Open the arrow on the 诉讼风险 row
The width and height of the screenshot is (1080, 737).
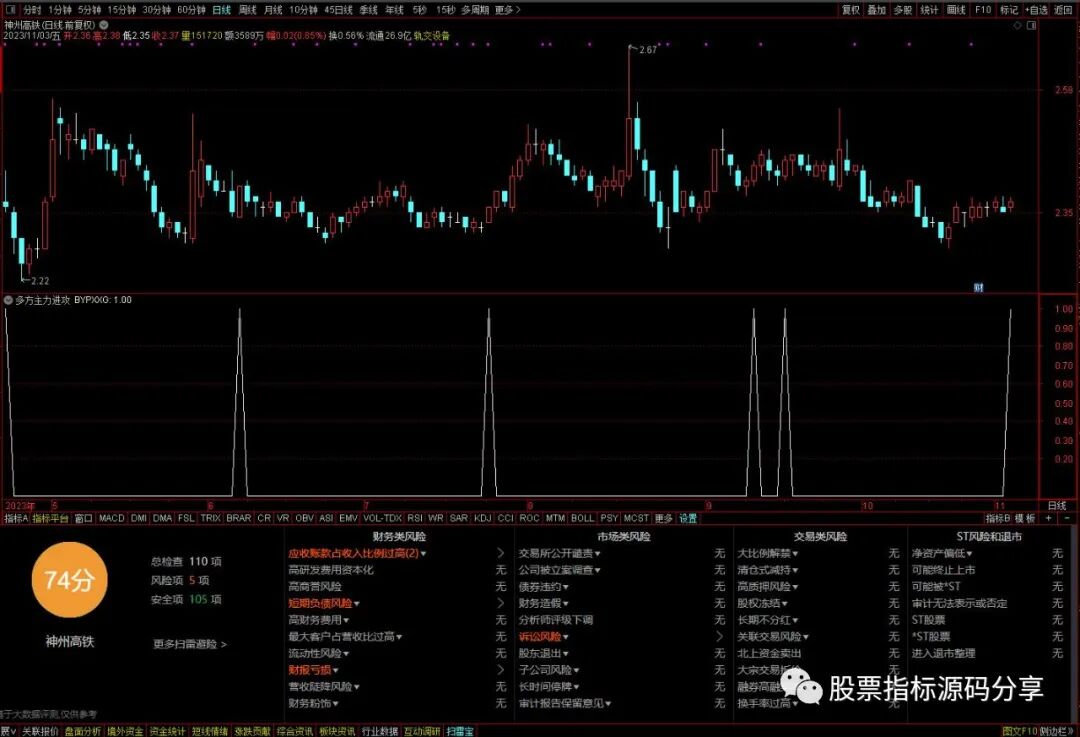720,636
